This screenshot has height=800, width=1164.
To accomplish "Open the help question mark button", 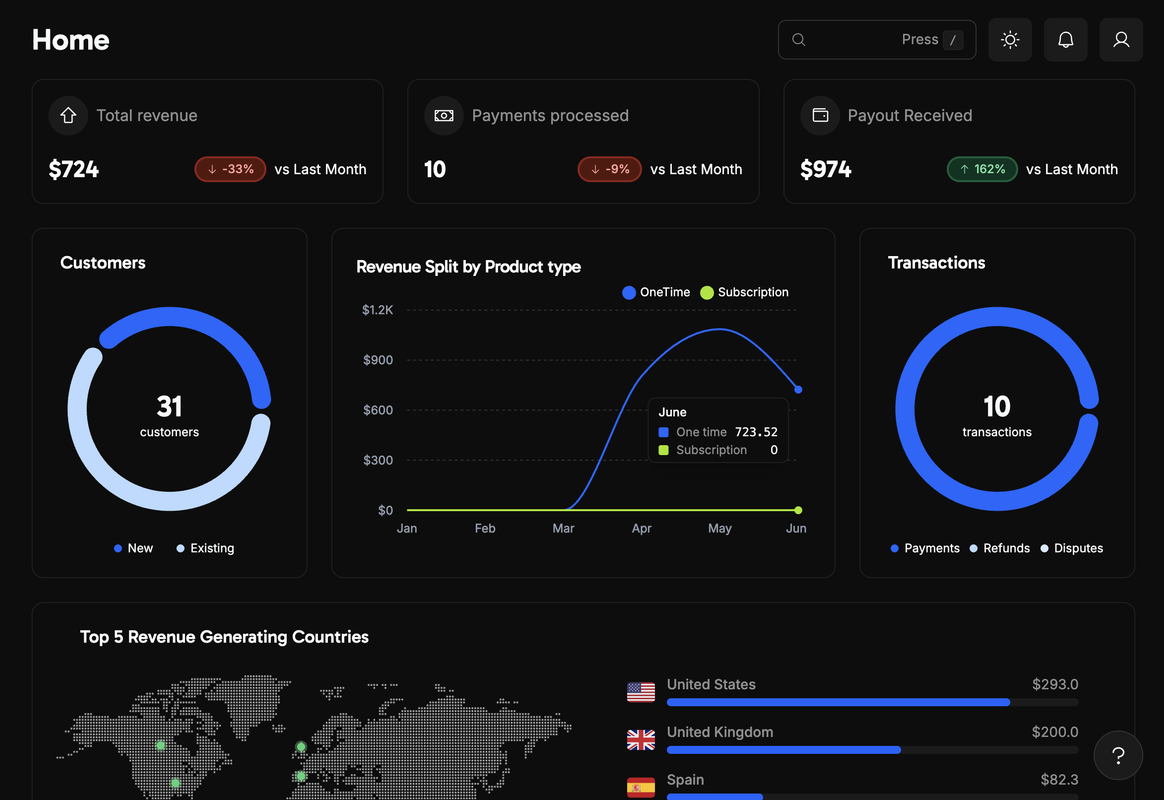I will [x=1118, y=755].
